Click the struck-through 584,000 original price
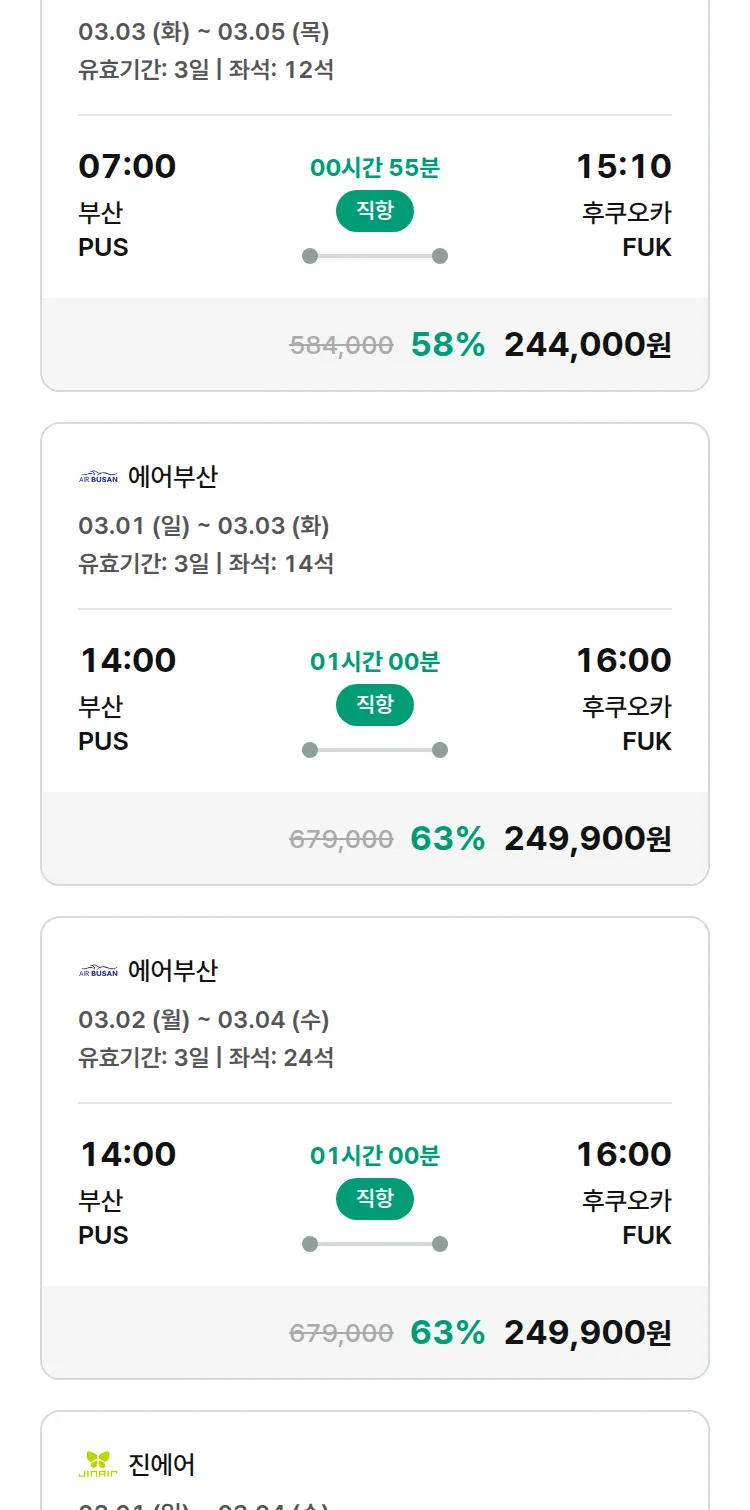This screenshot has width=750, height=1510. coord(341,346)
